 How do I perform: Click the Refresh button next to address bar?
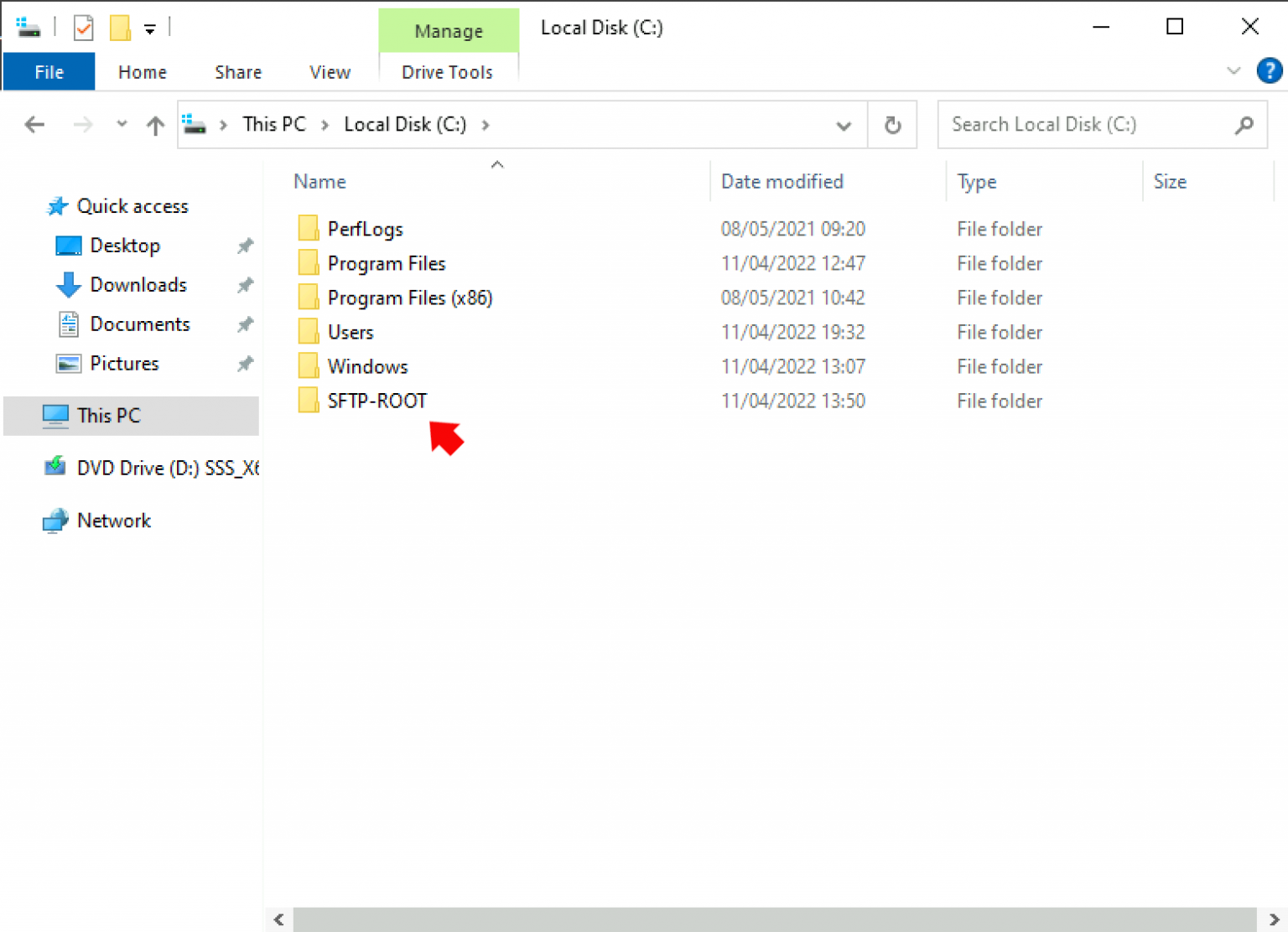tap(892, 124)
